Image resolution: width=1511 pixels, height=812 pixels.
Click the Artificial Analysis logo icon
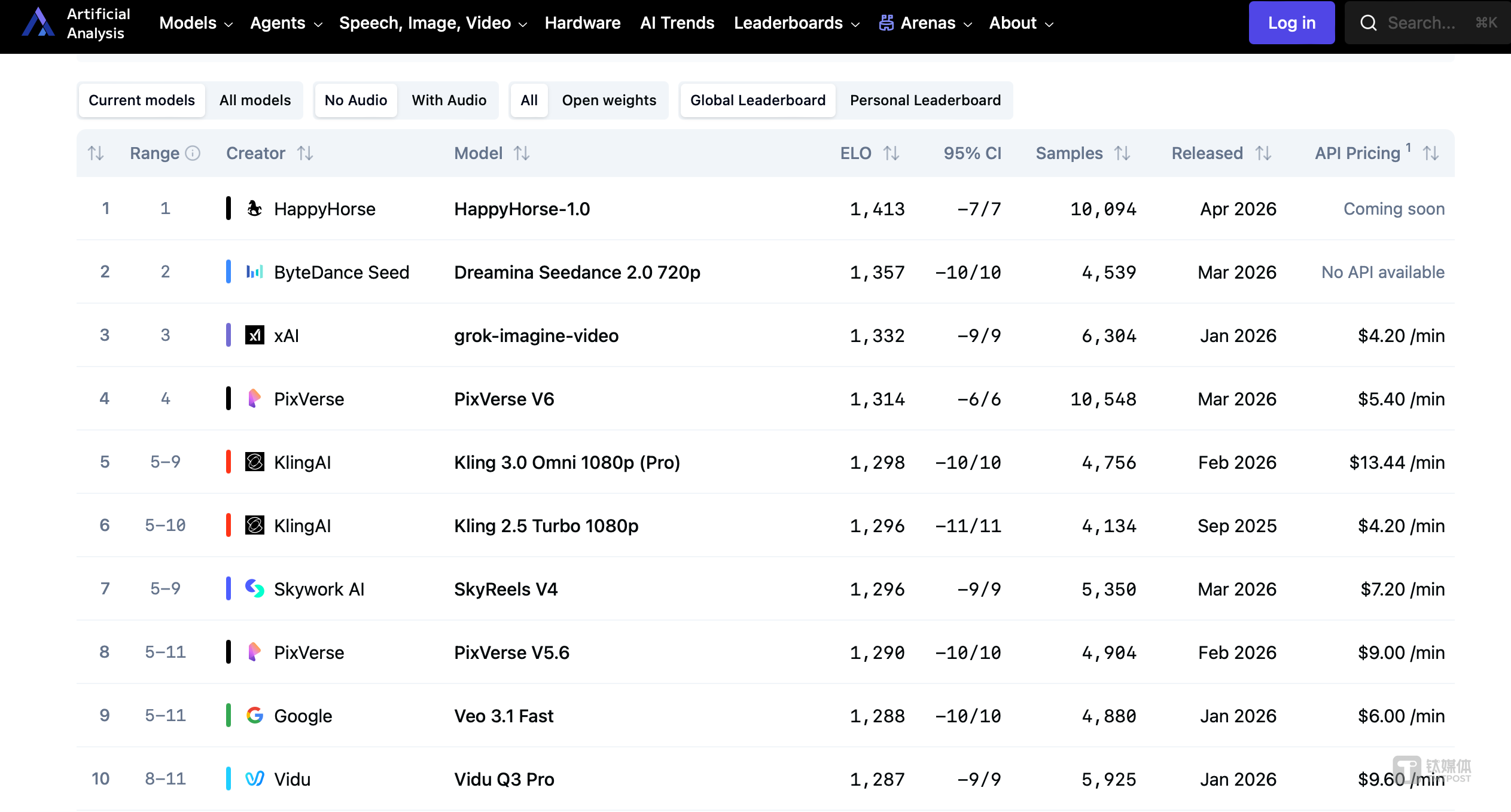(x=38, y=23)
